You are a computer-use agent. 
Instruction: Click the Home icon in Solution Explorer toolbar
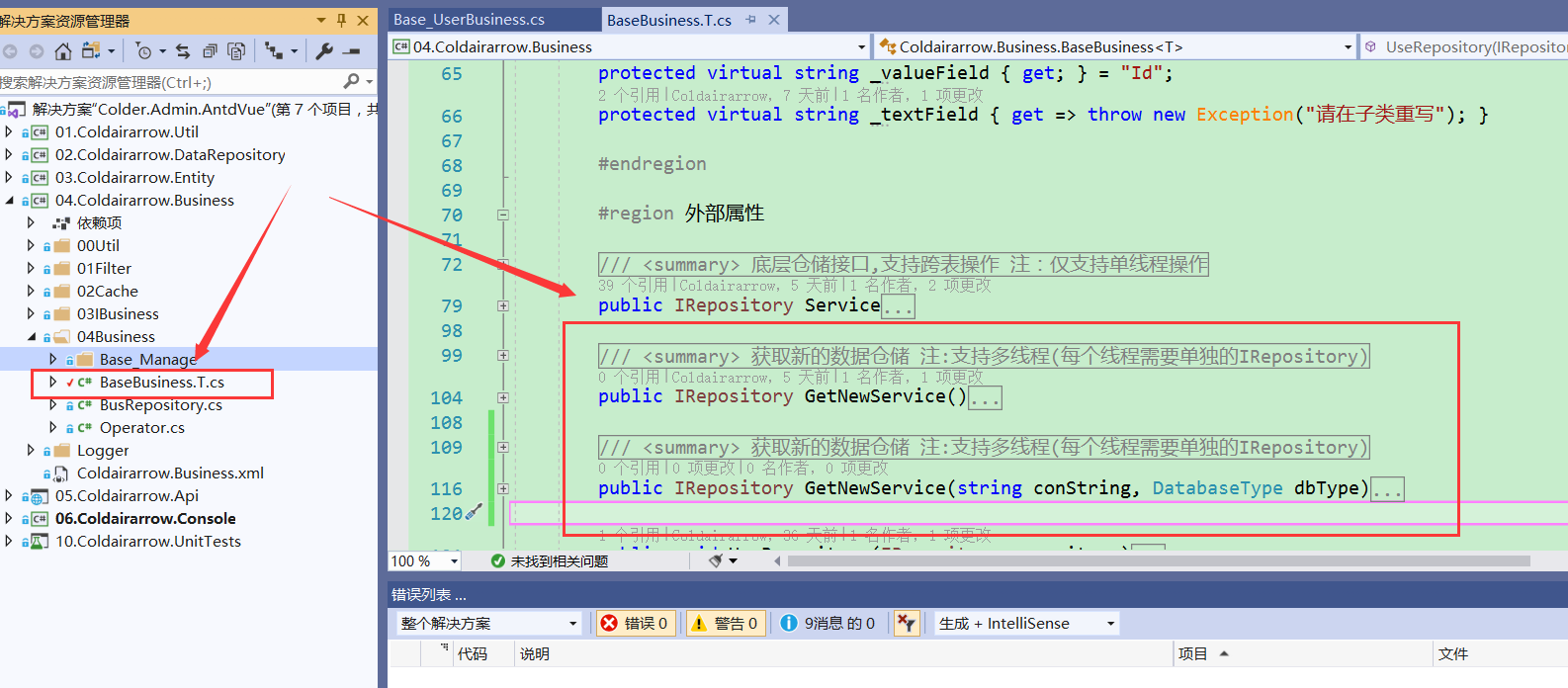point(63,51)
